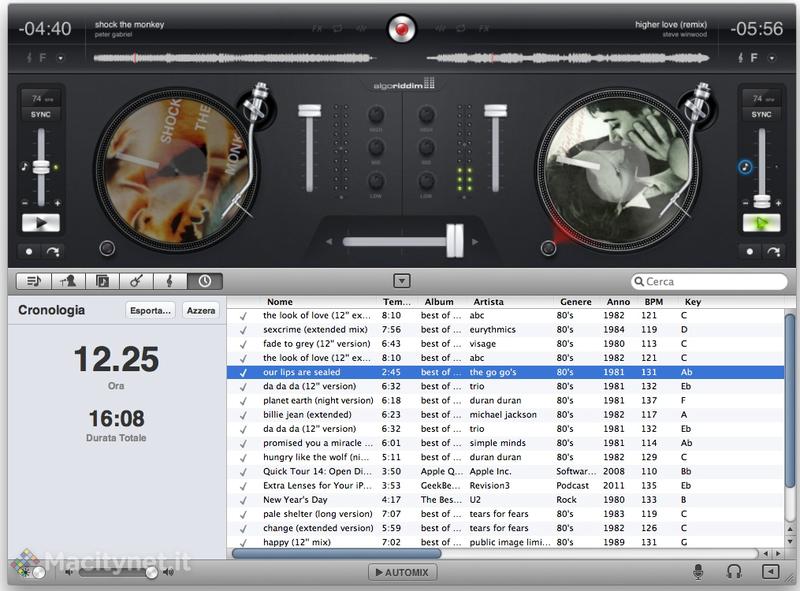Image resolution: width=800 pixels, height=591 pixels.
Task: Select the treble clef key view icon
Action: [171, 282]
